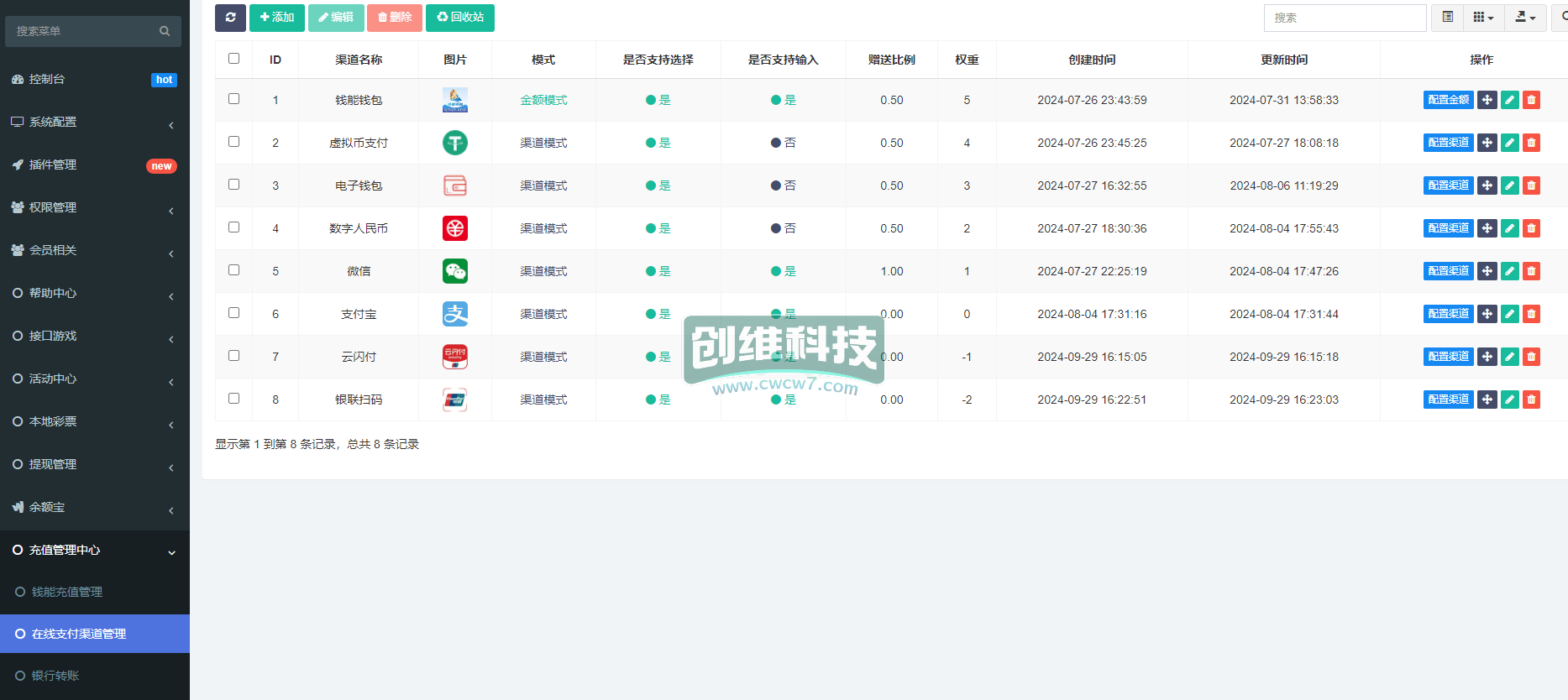
Task: Open 插件管理 menu item
Action: coord(95,165)
